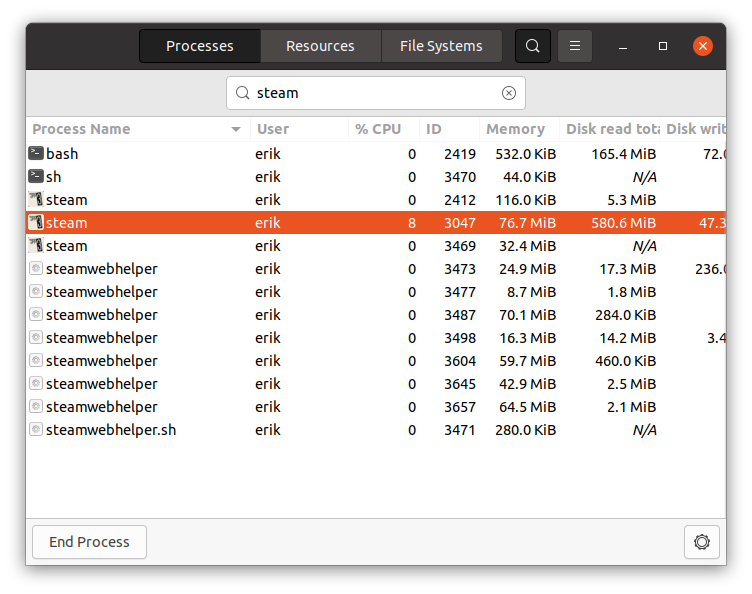The image size is (752, 594).
Task: Minimize the System Monitor window
Action: pyautogui.click(x=623, y=46)
